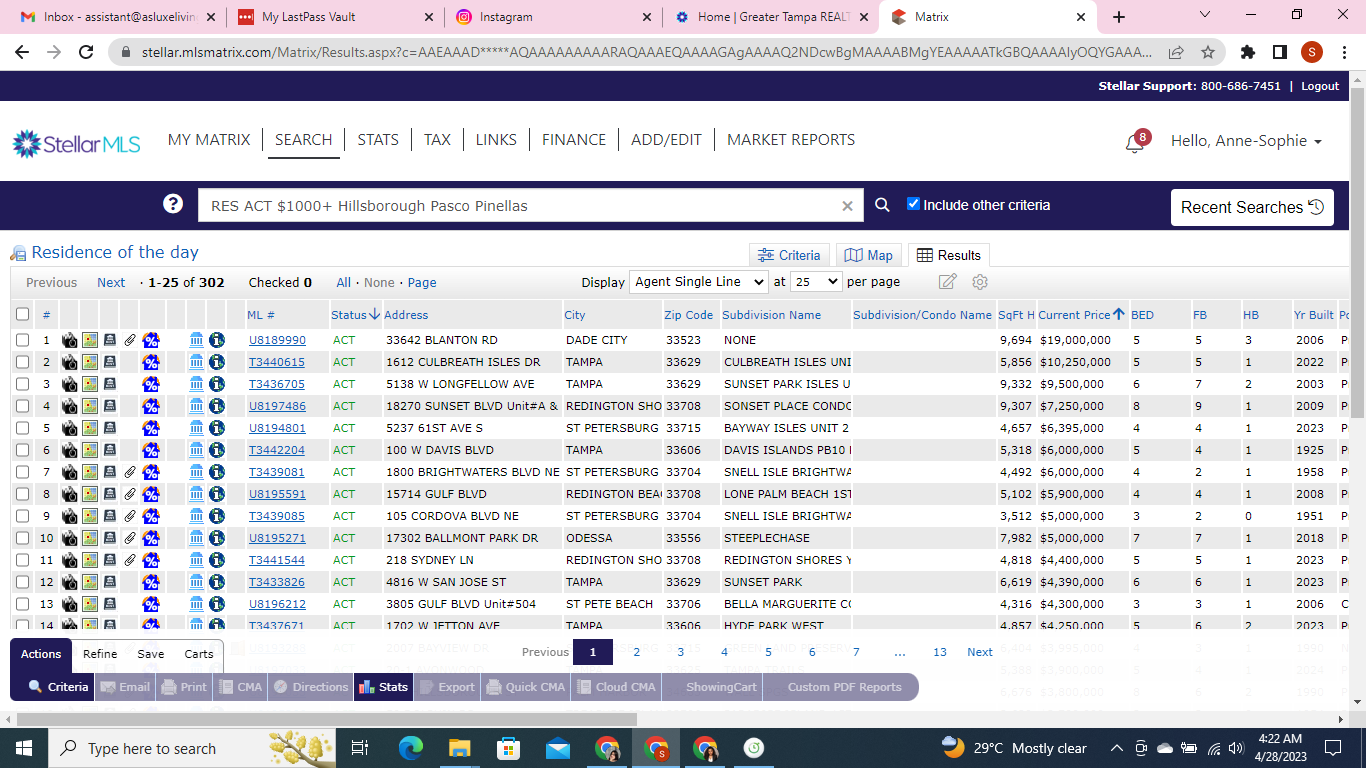Open photos camera icon for 15714 Gulf Blvd
This screenshot has height=768, width=1366.
(x=69, y=494)
